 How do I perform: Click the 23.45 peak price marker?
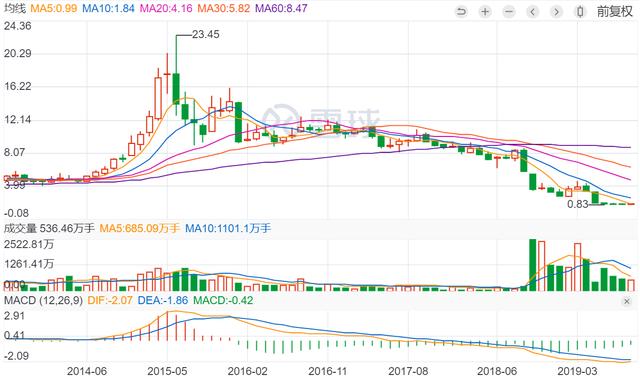coord(206,34)
